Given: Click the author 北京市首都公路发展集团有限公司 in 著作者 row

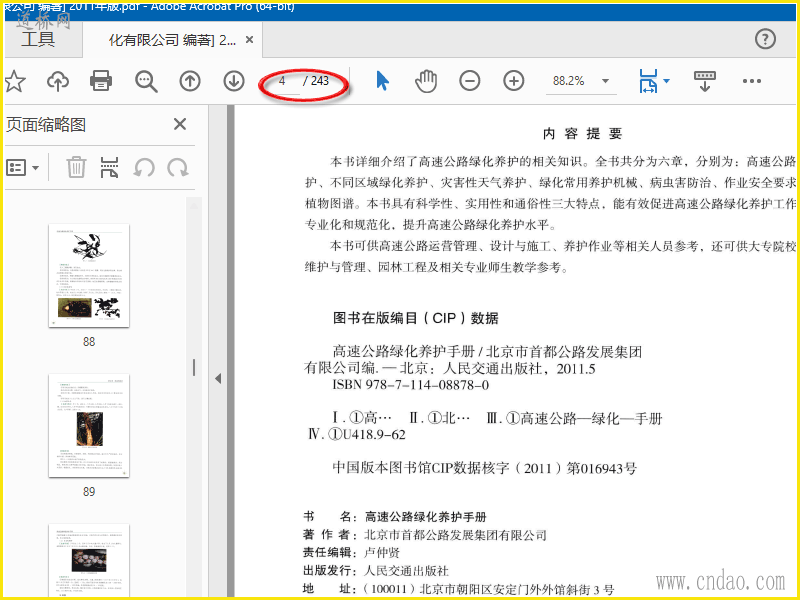Looking at the screenshot, I should coord(455,535).
